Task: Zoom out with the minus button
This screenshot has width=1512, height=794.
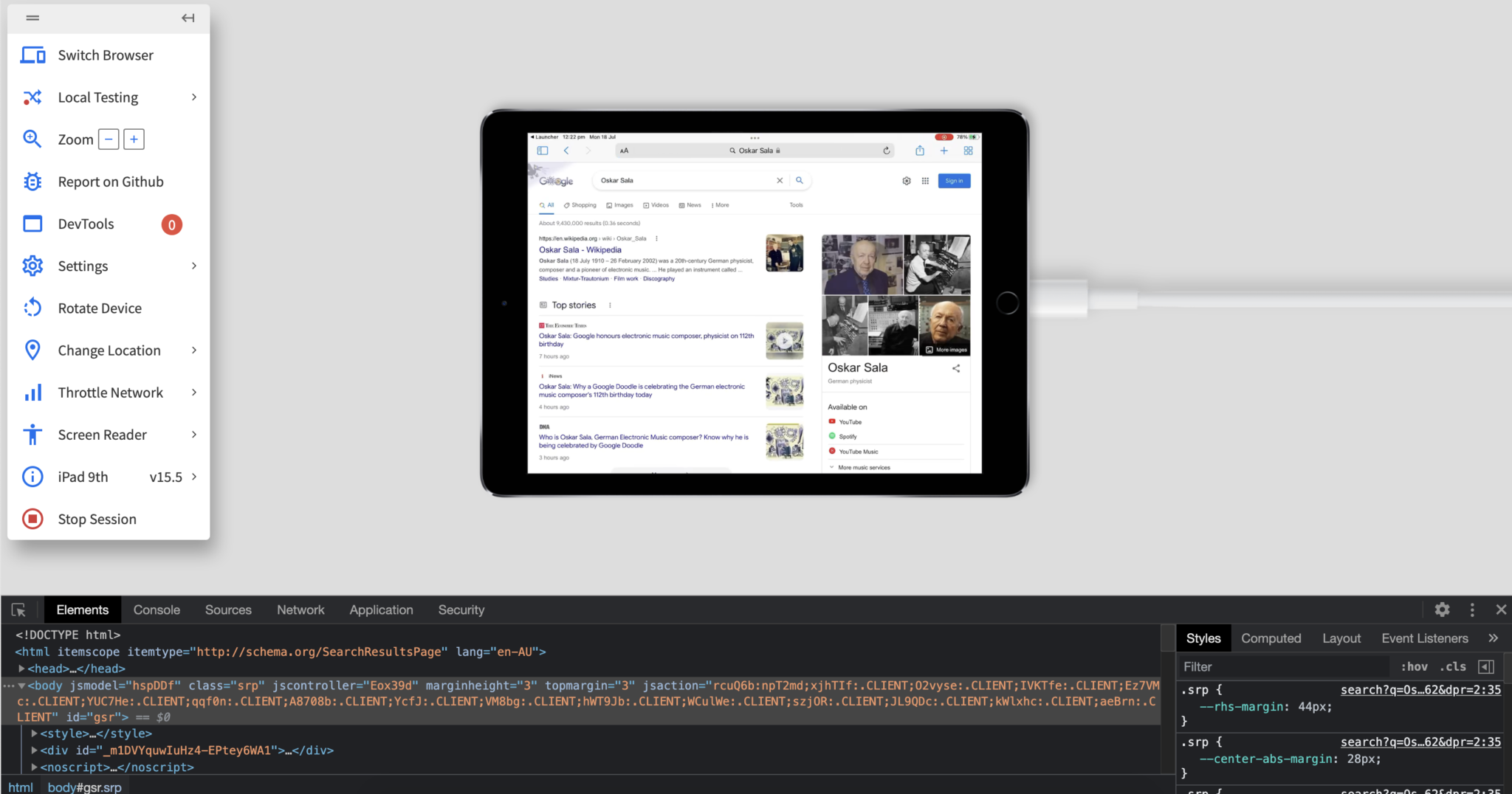Action: coord(109,139)
